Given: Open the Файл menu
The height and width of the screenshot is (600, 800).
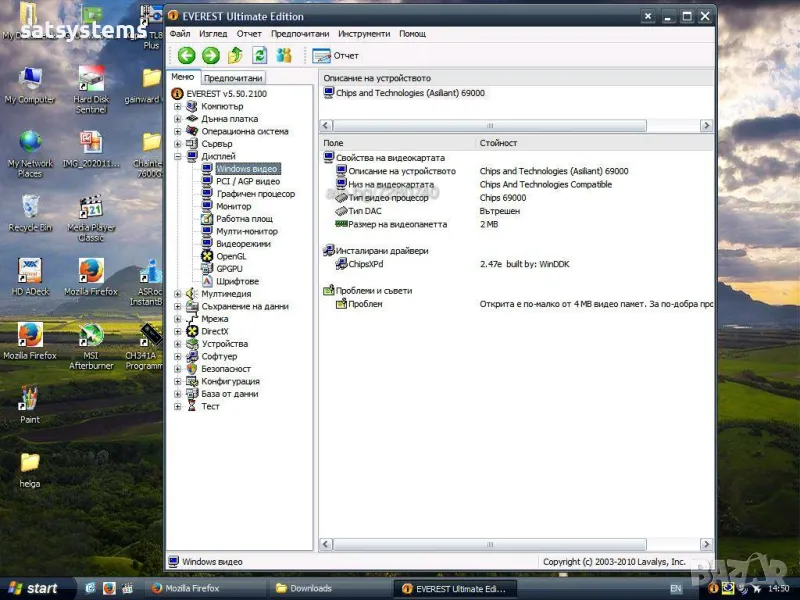Looking at the screenshot, I should point(180,34).
